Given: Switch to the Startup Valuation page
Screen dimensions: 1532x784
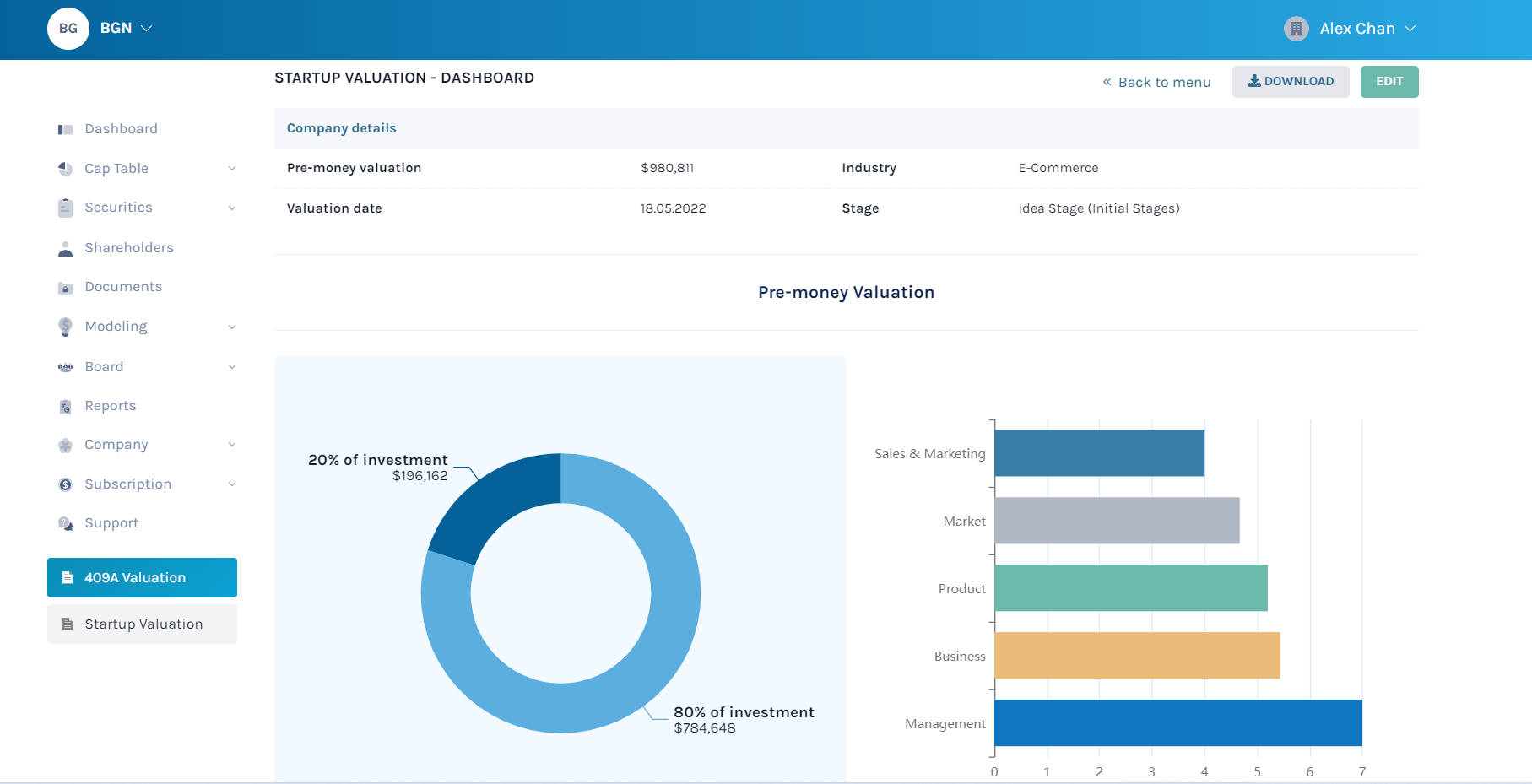Looking at the screenshot, I should click(143, 624).
